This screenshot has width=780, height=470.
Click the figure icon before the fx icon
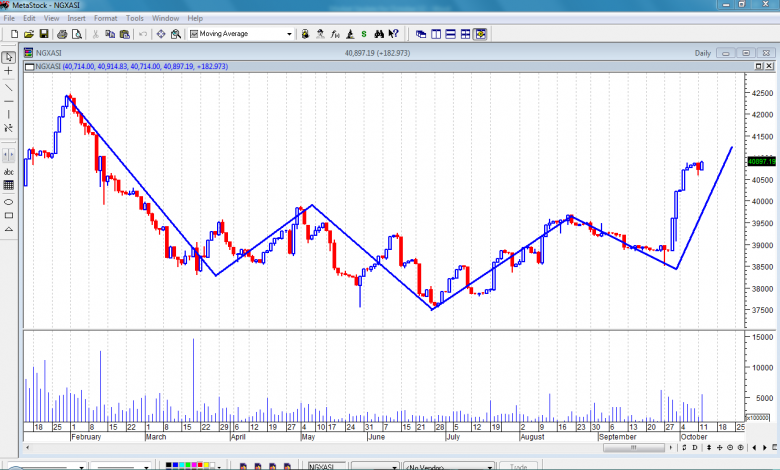point(320,34)
